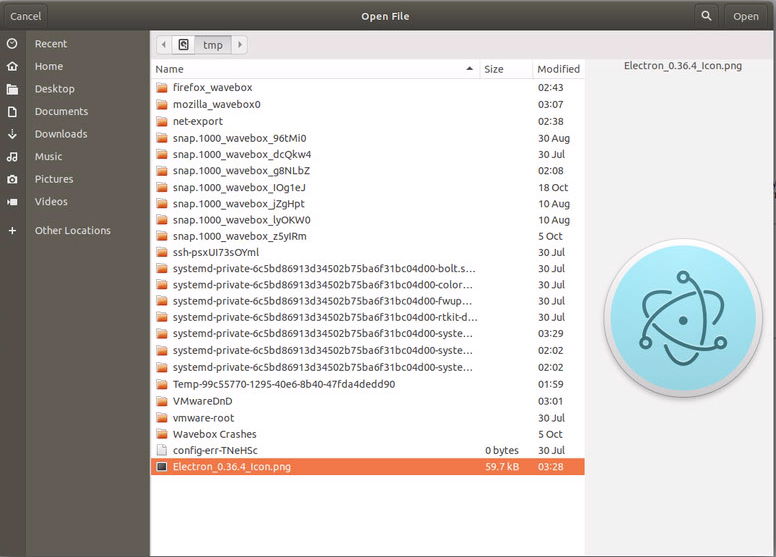Image resolution: width=776 pixels, height=557 pixels.
Task: Click the Recent clock icon
Action: tap(12, 44)
